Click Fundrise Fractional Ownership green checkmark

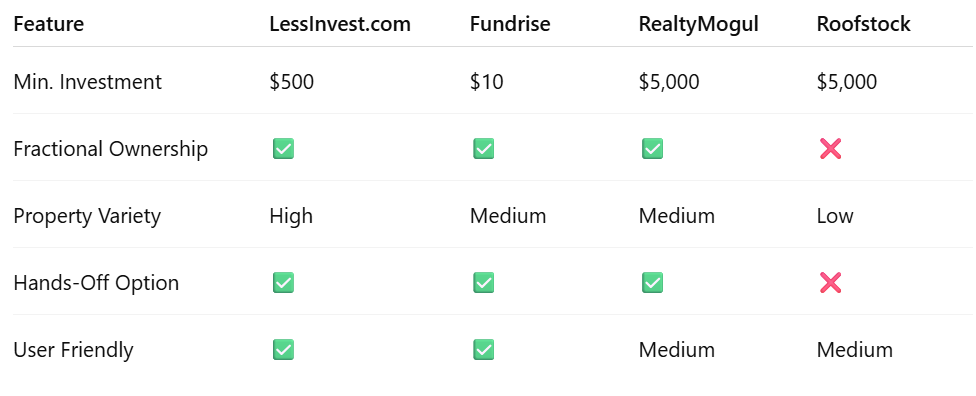pos(484,149)
